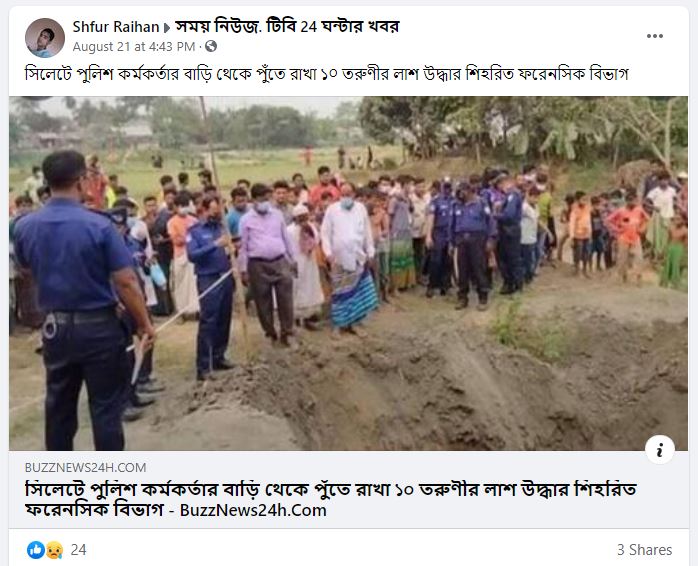Open Shfur Raihan's profile picture
This screenshot has height=566, width=698.
pos(45,38)
